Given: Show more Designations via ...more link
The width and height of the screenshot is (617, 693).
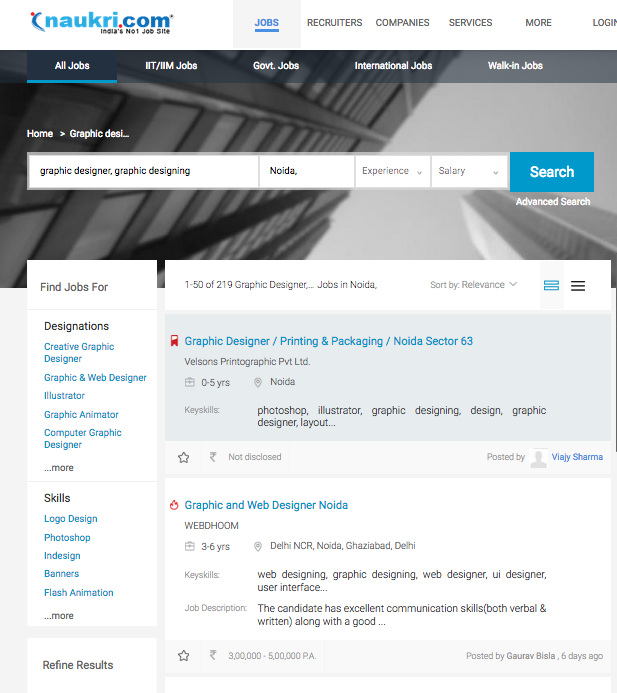Looking at the screenshot, I should point(59,468).
